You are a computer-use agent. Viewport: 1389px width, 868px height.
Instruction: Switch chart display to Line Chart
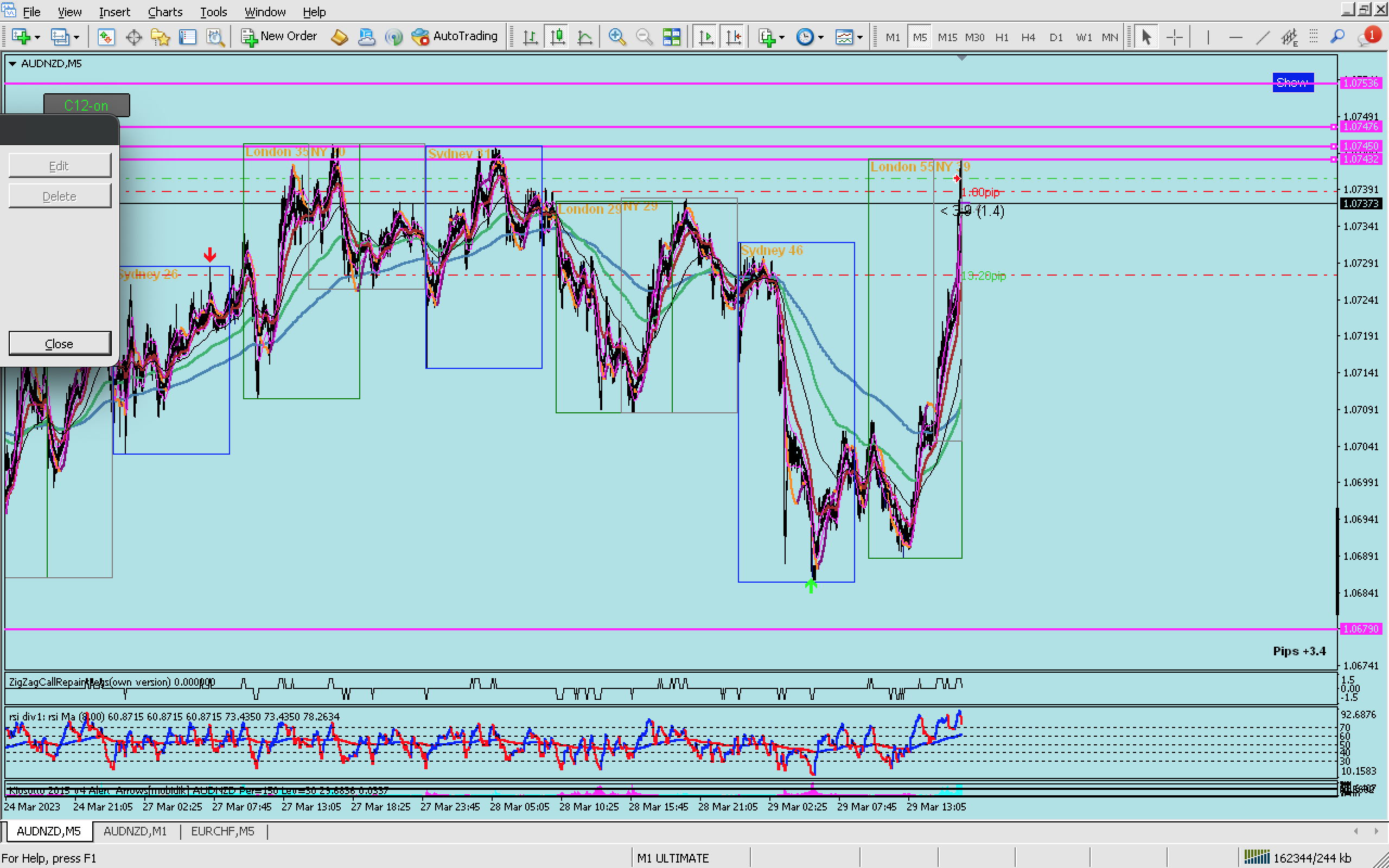click(585, 37)
